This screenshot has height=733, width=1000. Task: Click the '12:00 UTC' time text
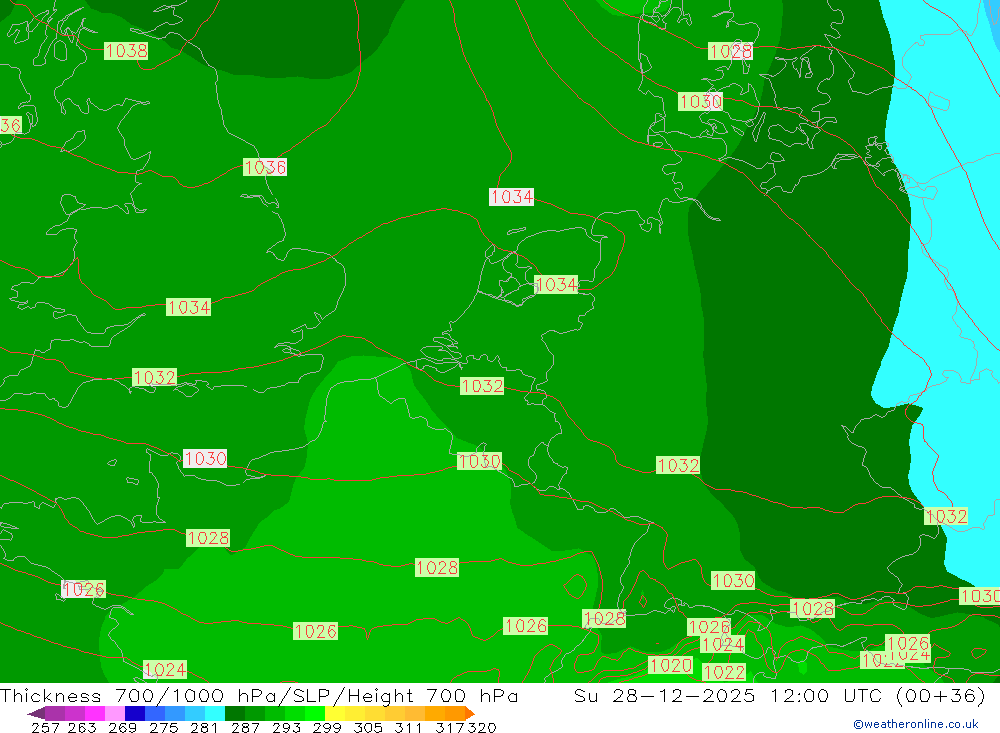click(x=828, y=695)
